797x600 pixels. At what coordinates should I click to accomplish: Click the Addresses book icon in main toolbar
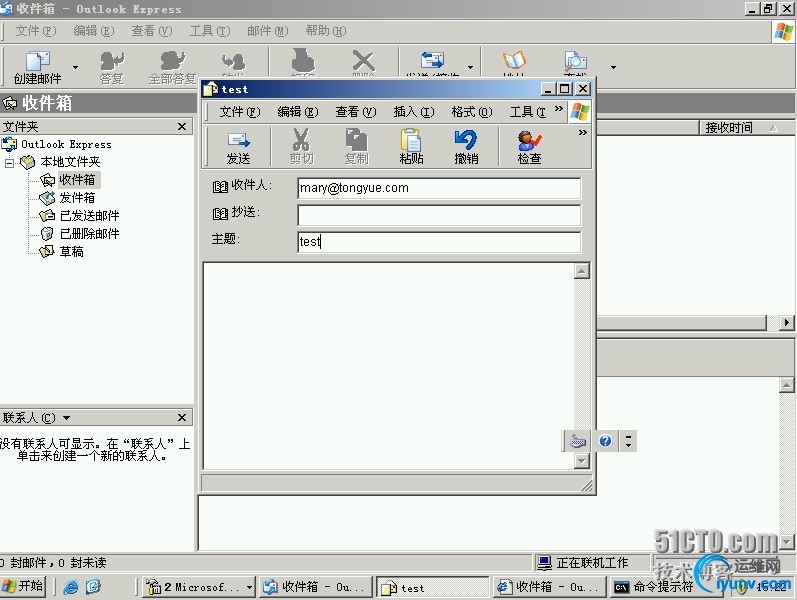tap(514, 61)
